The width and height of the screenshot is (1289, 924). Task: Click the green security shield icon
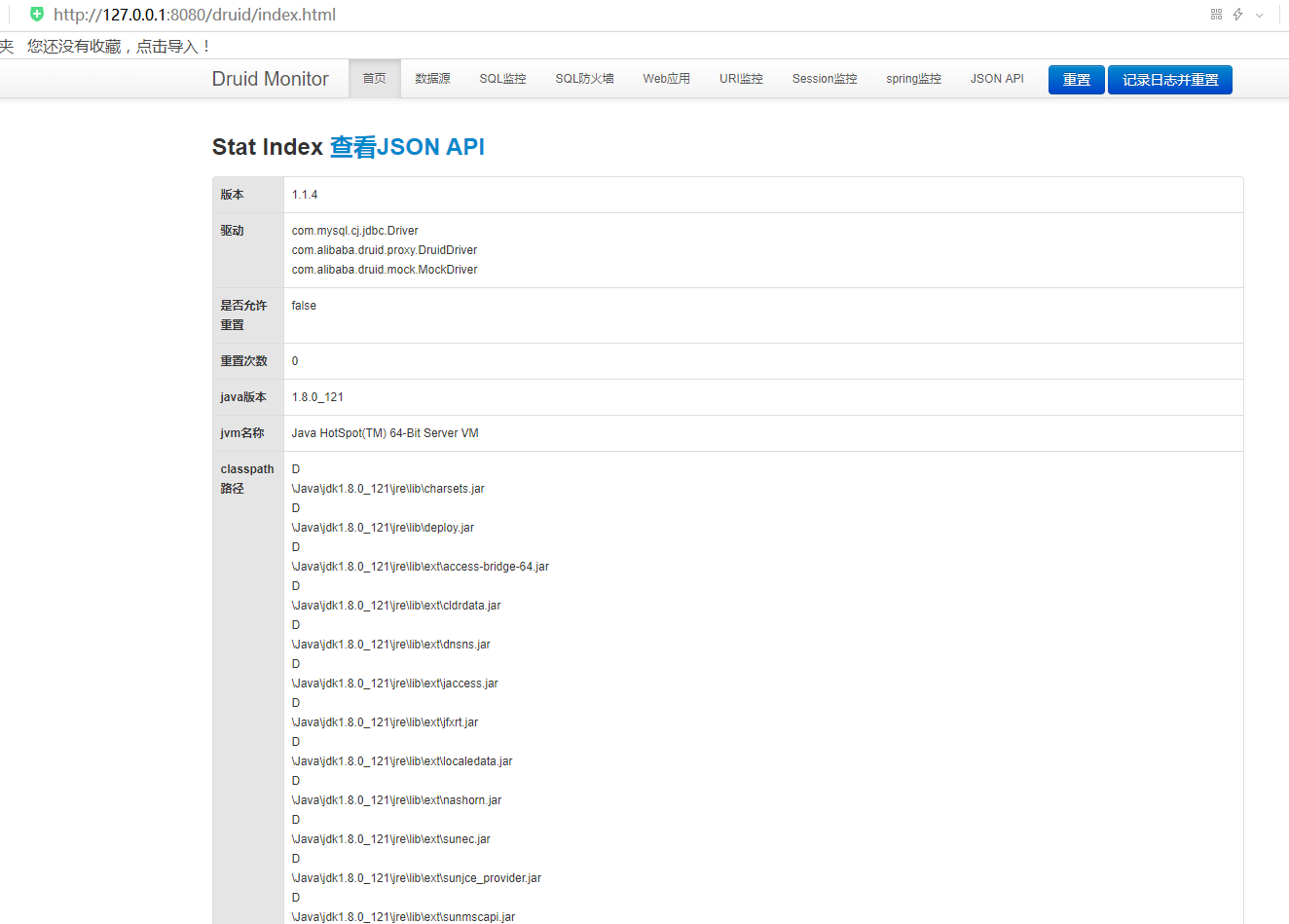coord(37,15)
